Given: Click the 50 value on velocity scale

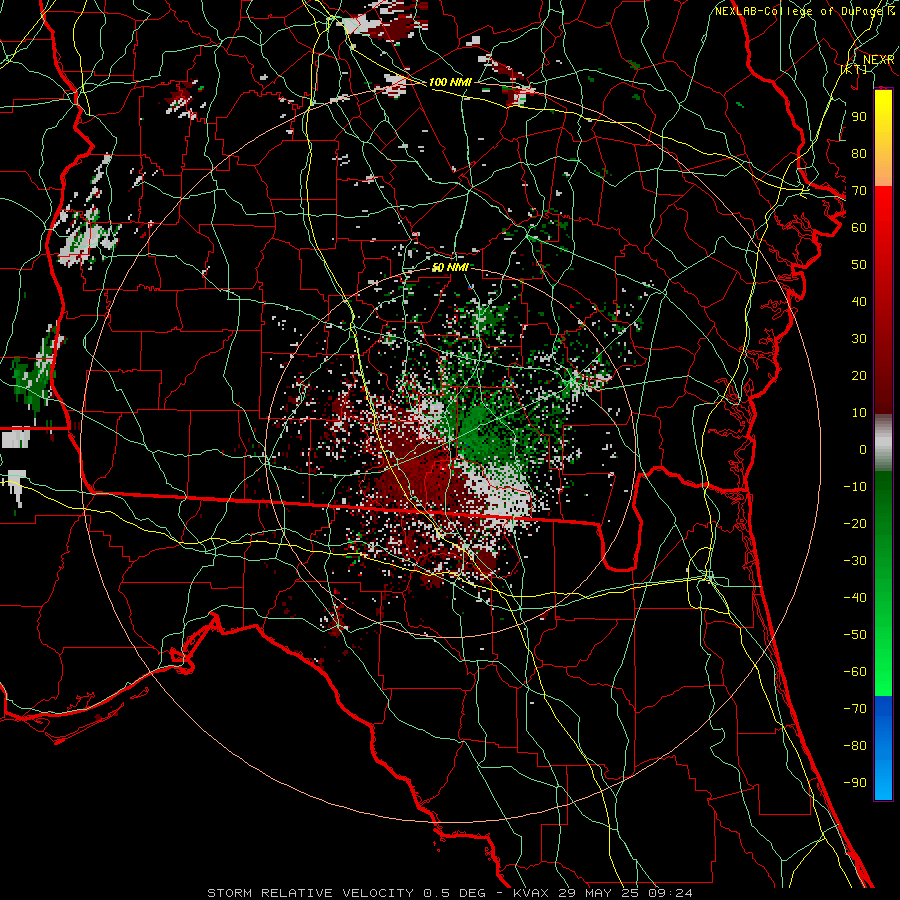Looking at the screenshot, I should [x=859, y=265].
